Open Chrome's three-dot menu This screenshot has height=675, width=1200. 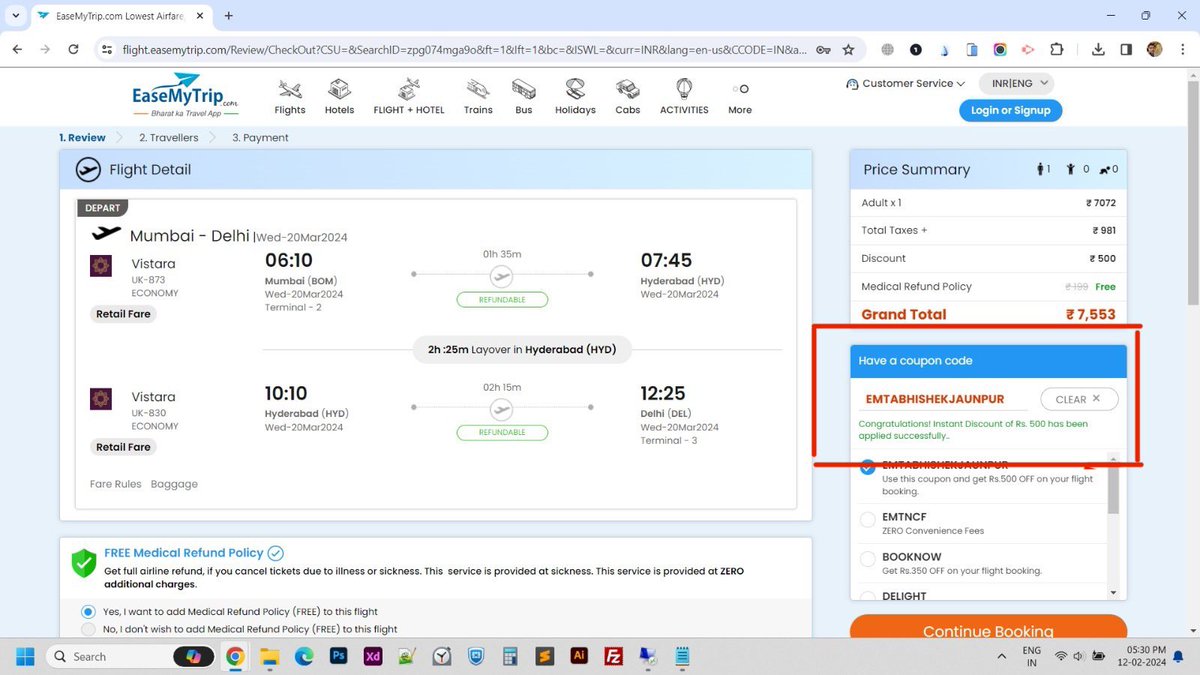click(1181, 49)
